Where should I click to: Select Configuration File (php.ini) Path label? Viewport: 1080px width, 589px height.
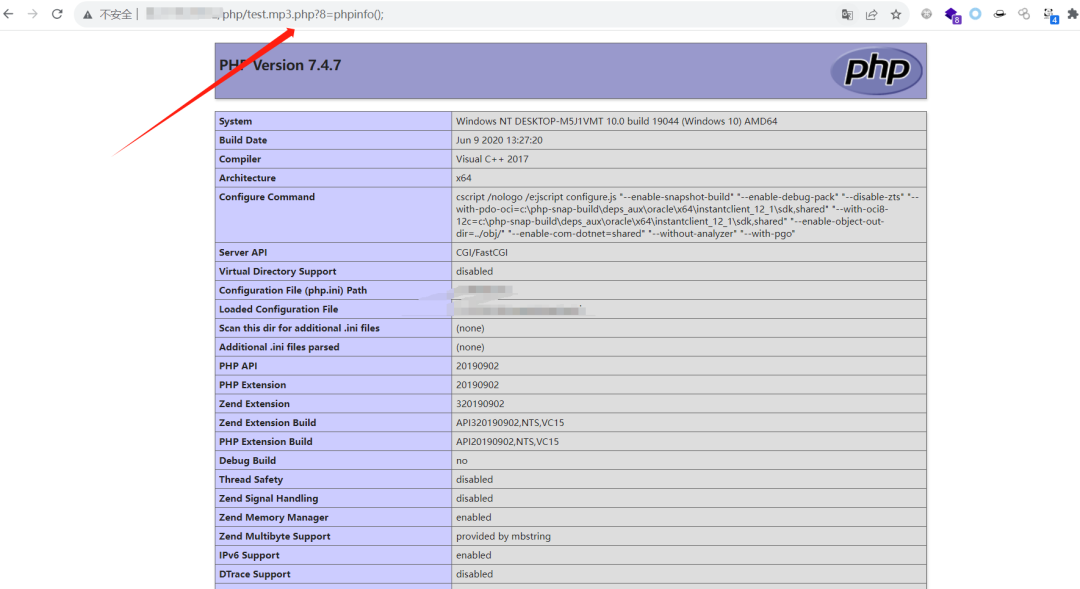pos(293,291)
